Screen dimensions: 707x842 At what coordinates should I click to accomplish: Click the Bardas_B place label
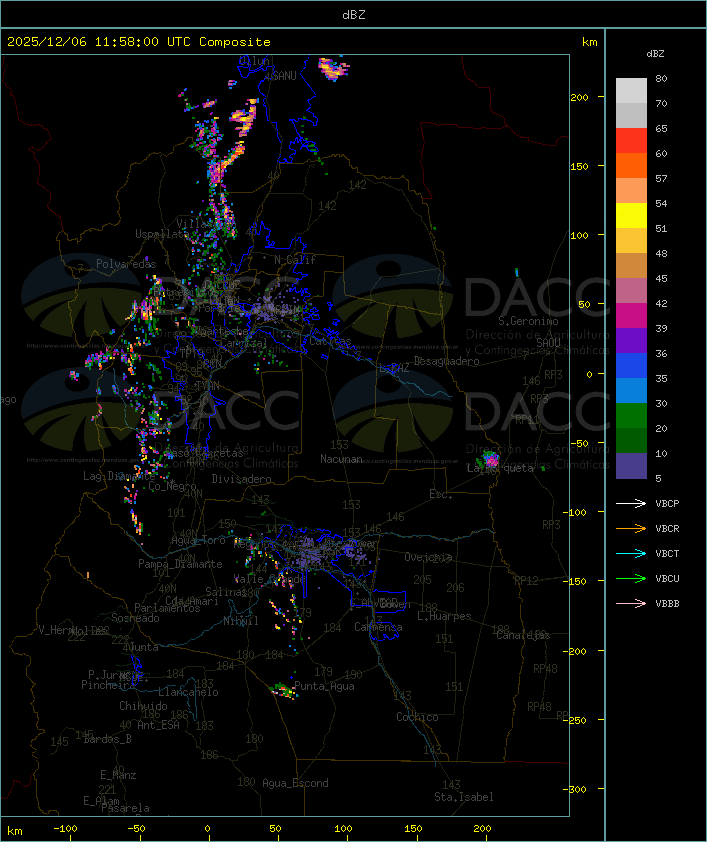tap(107, 739)
